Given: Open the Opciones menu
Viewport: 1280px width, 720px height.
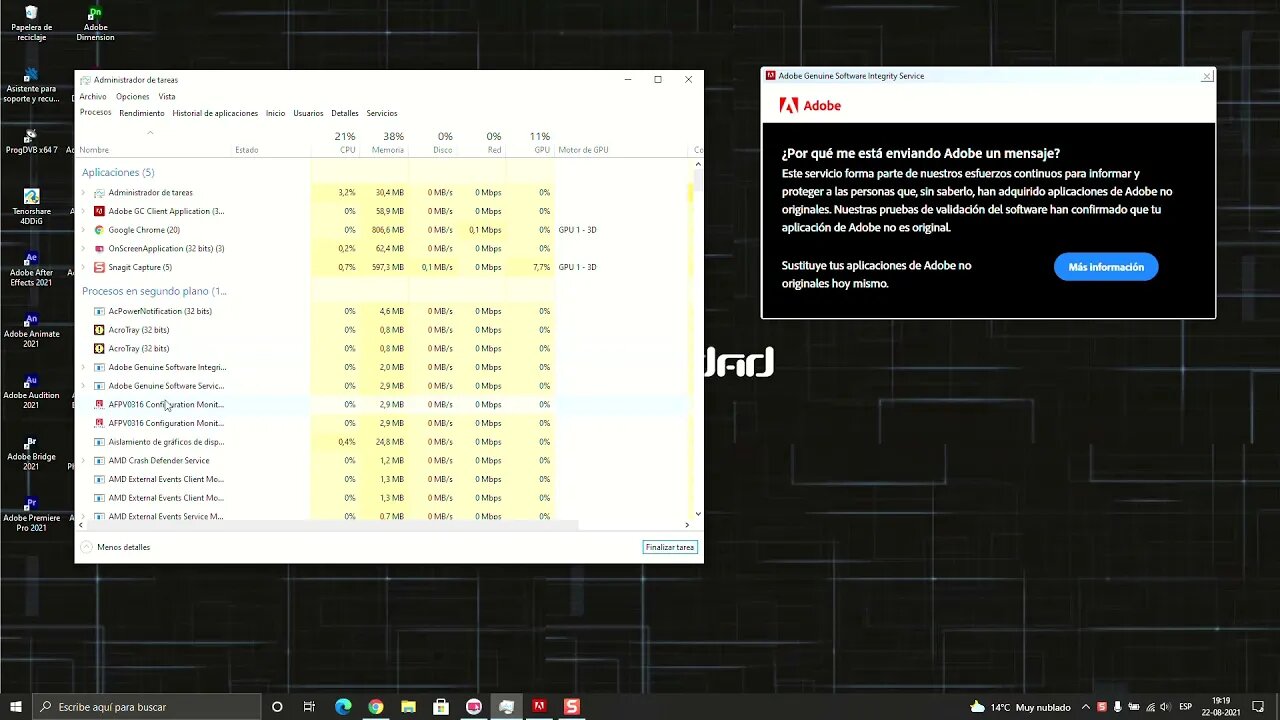Looking at the screenshot, I should pyautogui.click(x=132, y=97).
